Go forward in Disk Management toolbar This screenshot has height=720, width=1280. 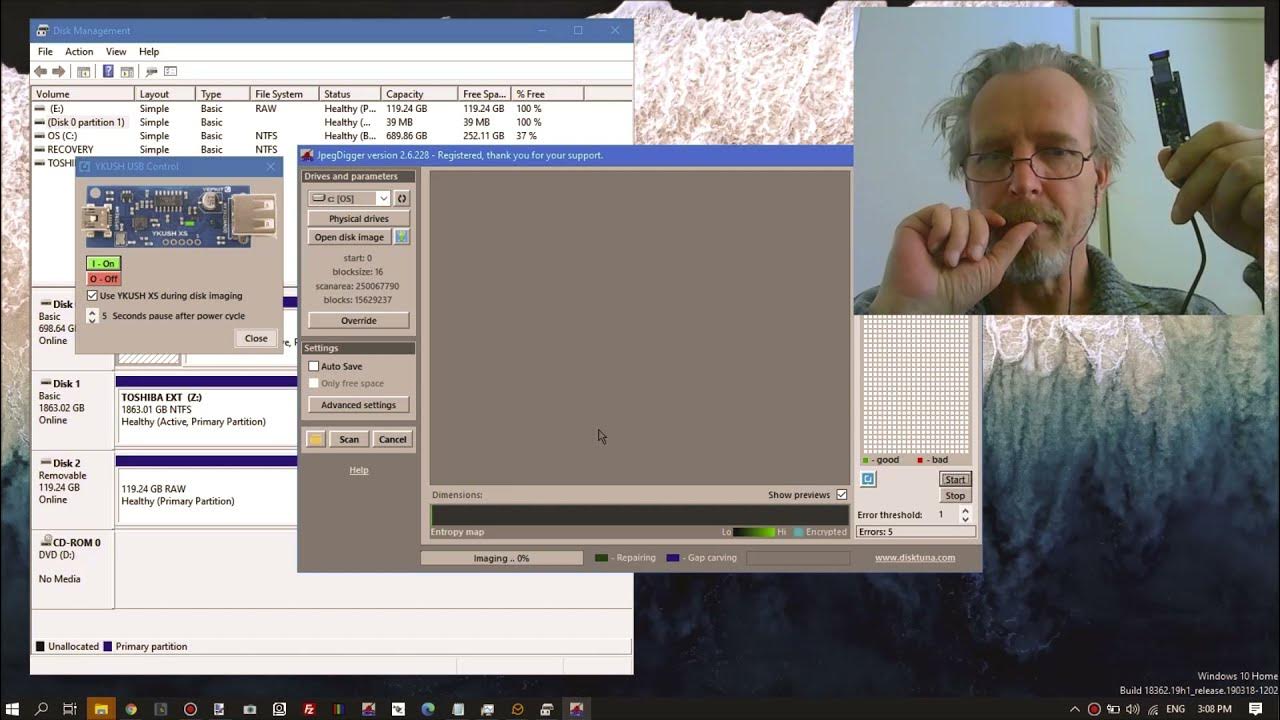[59, 72]
